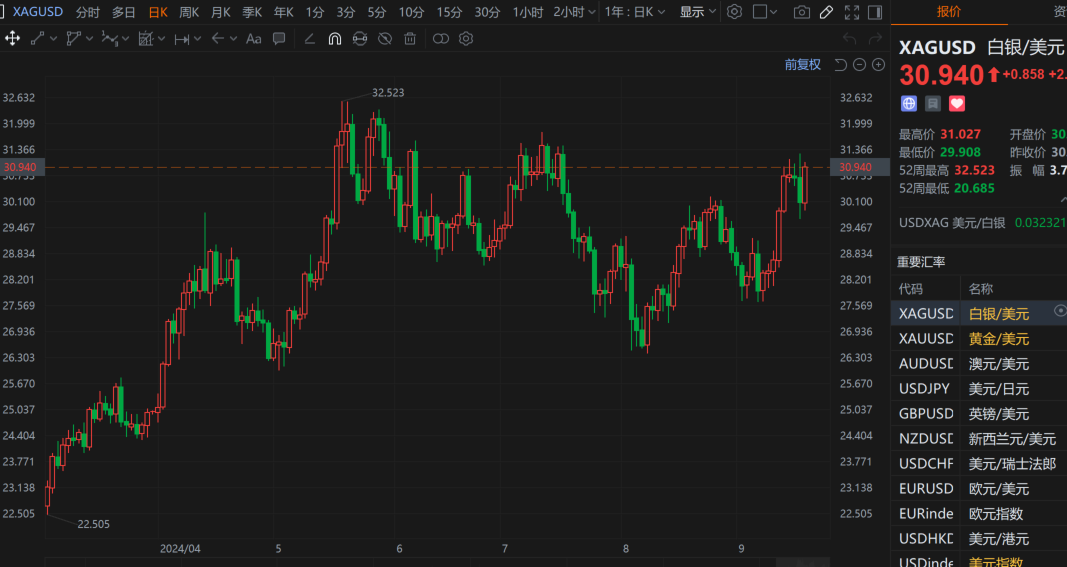Screen dimensions: 1067x567
Task: Select the text annotation tool Aa
Action: tap(253, 39)
